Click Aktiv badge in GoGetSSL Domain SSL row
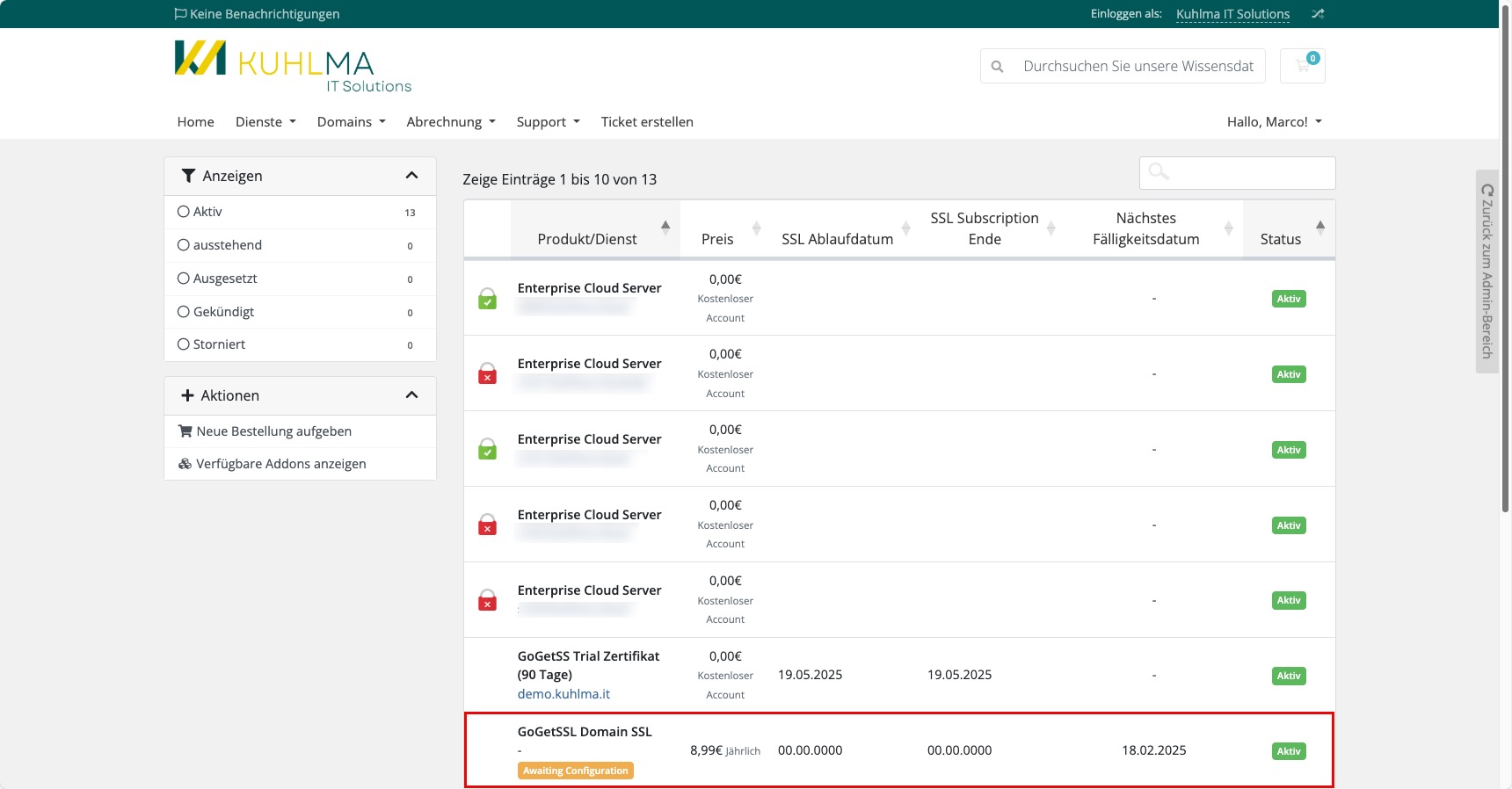This screenshot has height=789, width=1512. (1289, 751)
